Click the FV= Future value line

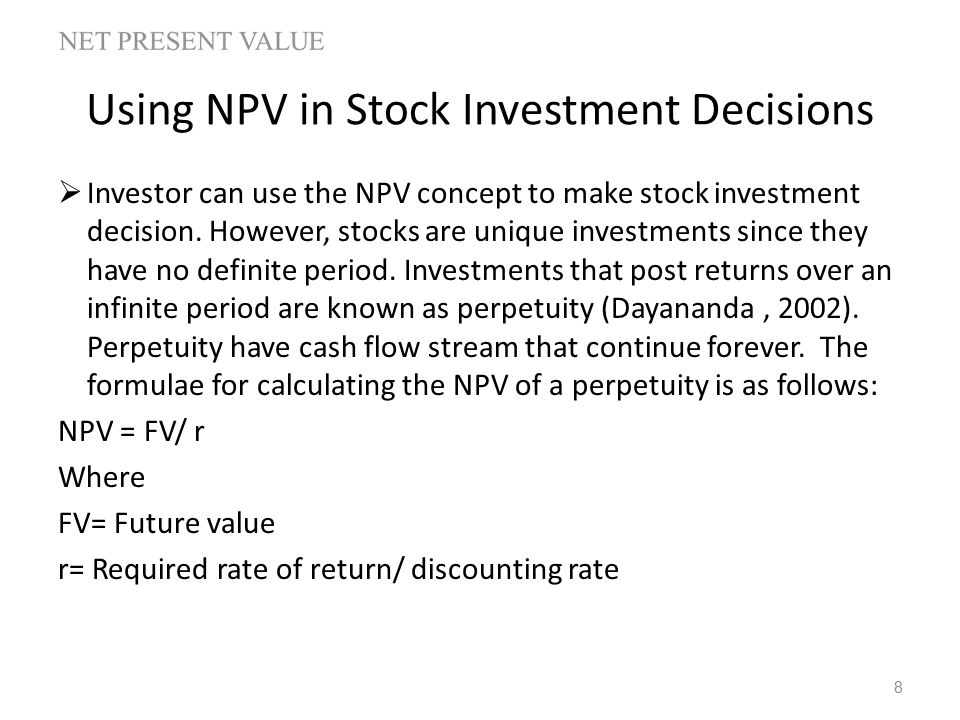pos(167,523)
